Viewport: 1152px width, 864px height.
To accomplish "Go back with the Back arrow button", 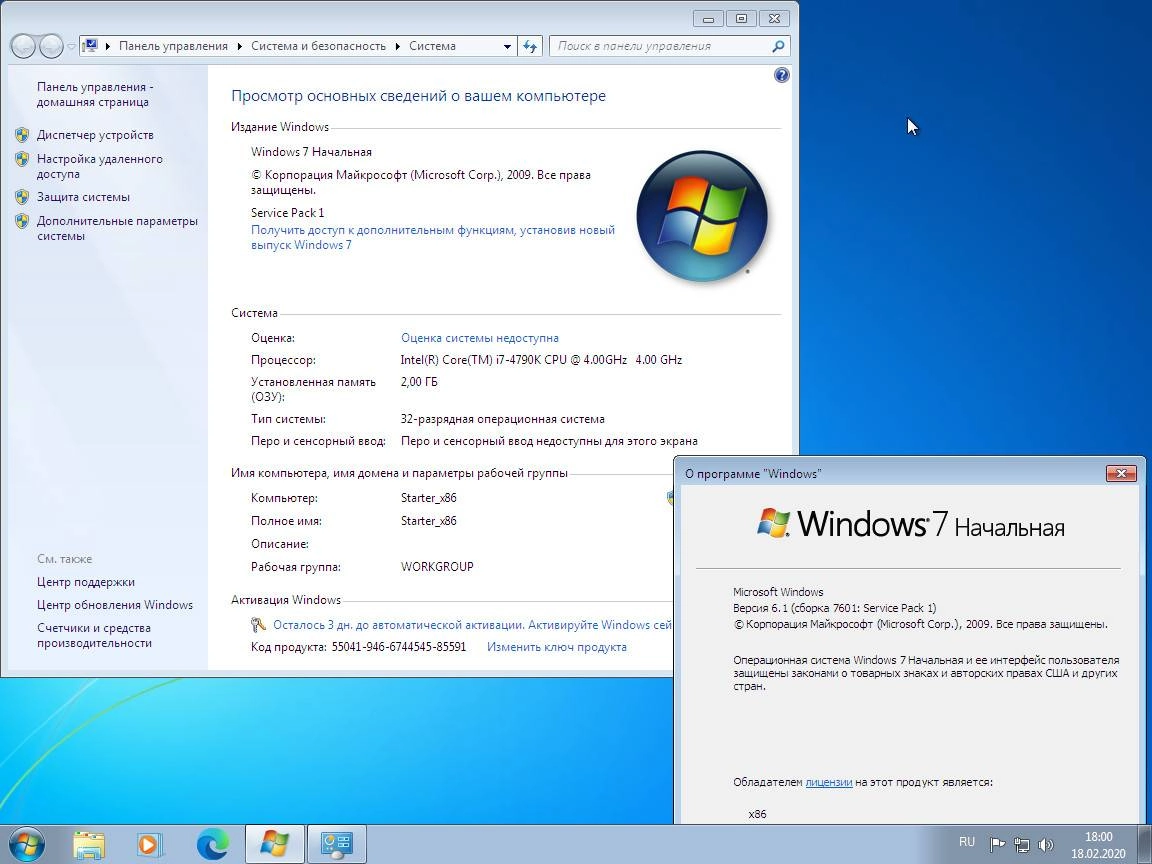I will (x=24, y=46).
